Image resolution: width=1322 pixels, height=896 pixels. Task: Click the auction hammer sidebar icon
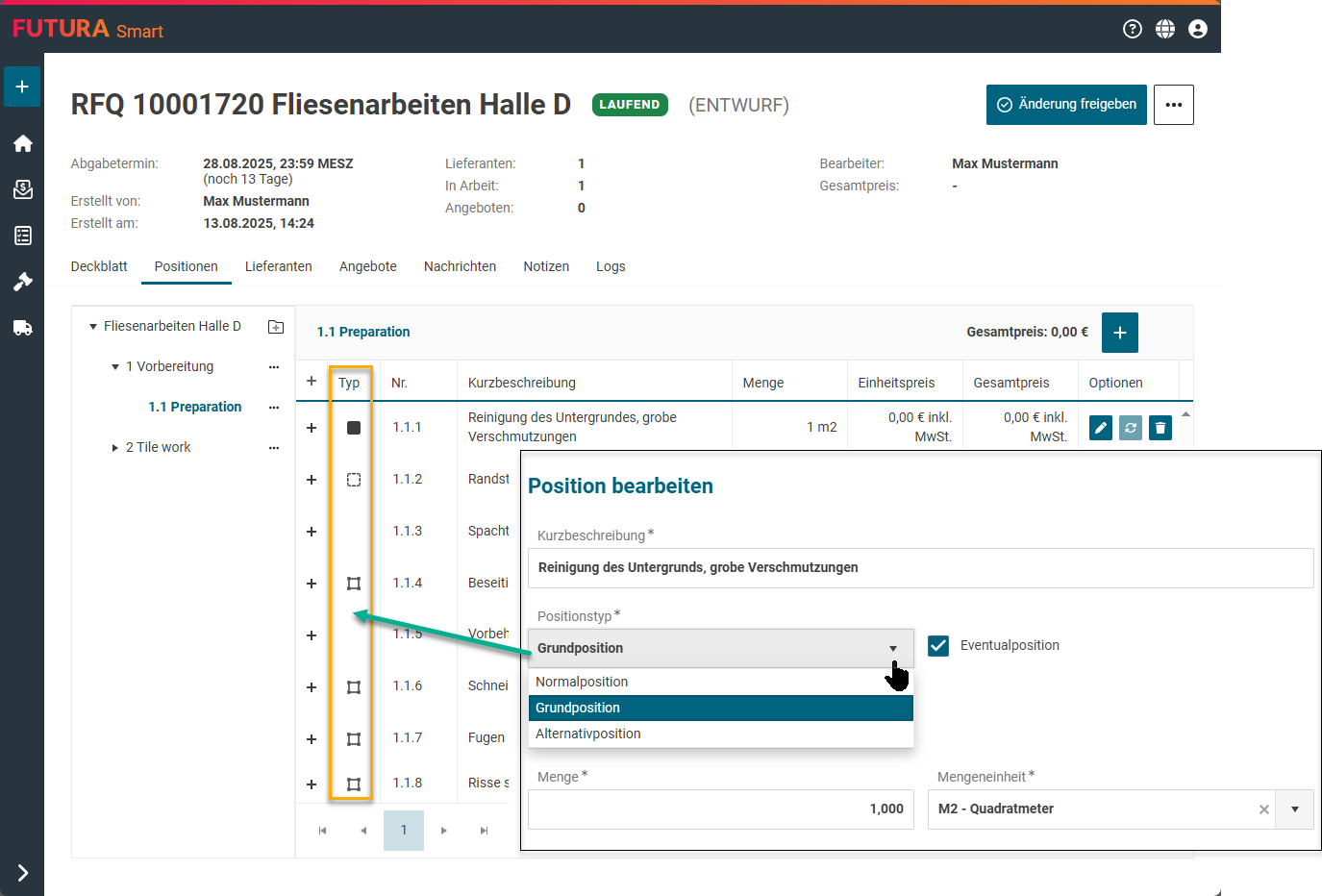23,282
